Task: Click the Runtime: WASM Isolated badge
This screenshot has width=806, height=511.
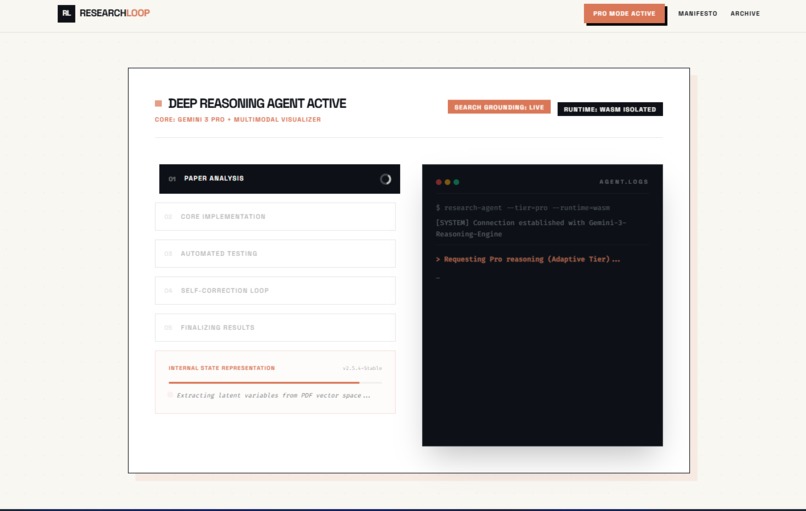Action: (x=610, y=109)
